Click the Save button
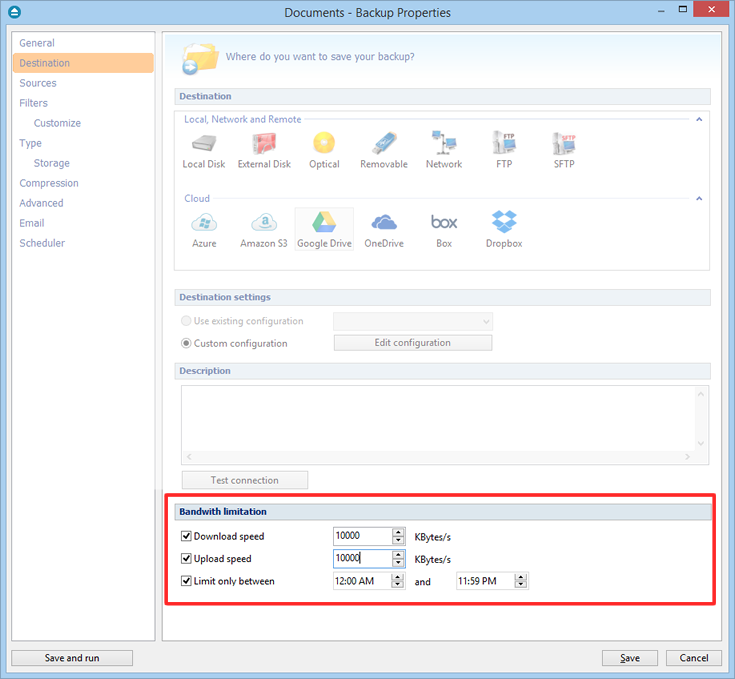This screenshot has width=735, height=679. [x=630, y=658]
